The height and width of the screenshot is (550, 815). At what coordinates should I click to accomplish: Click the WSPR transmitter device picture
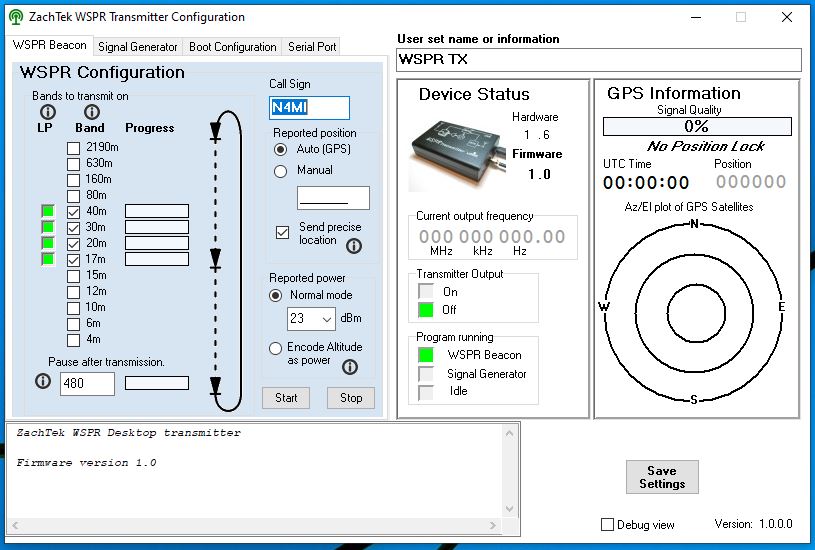coord(459,153)
